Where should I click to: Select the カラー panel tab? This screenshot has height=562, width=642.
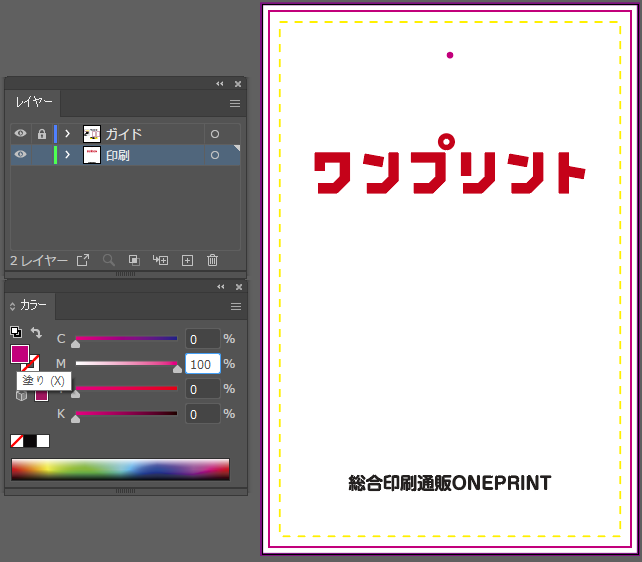(x=32, y=306)
